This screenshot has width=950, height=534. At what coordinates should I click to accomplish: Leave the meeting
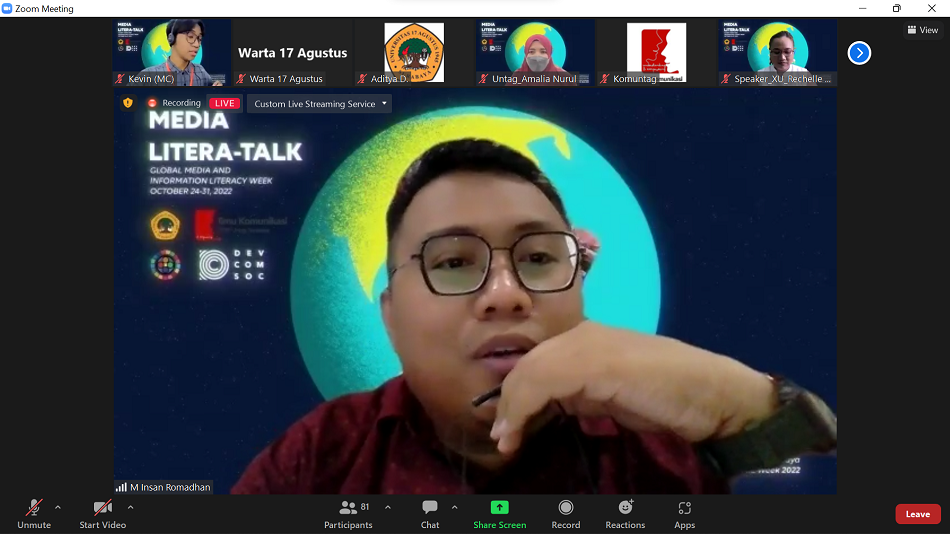[918, 514]
